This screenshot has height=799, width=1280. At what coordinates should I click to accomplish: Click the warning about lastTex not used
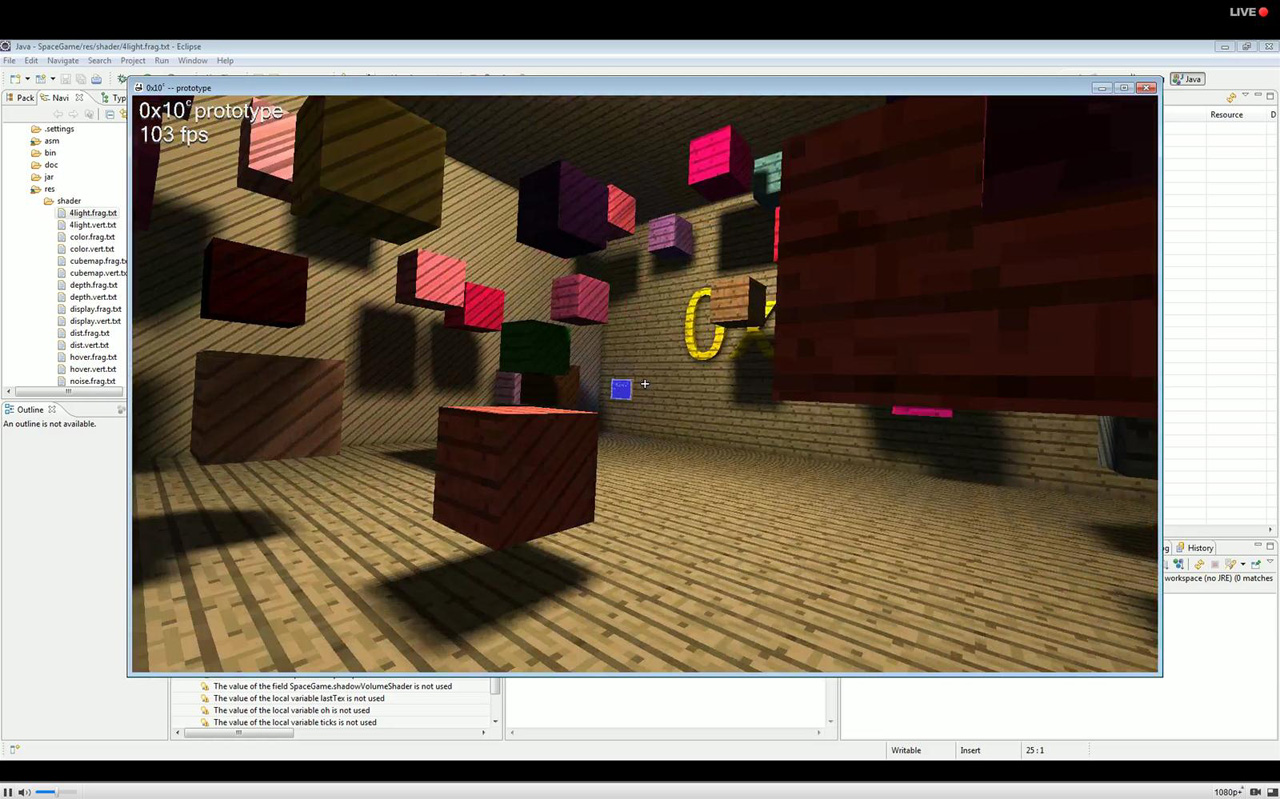pos(292,698)
